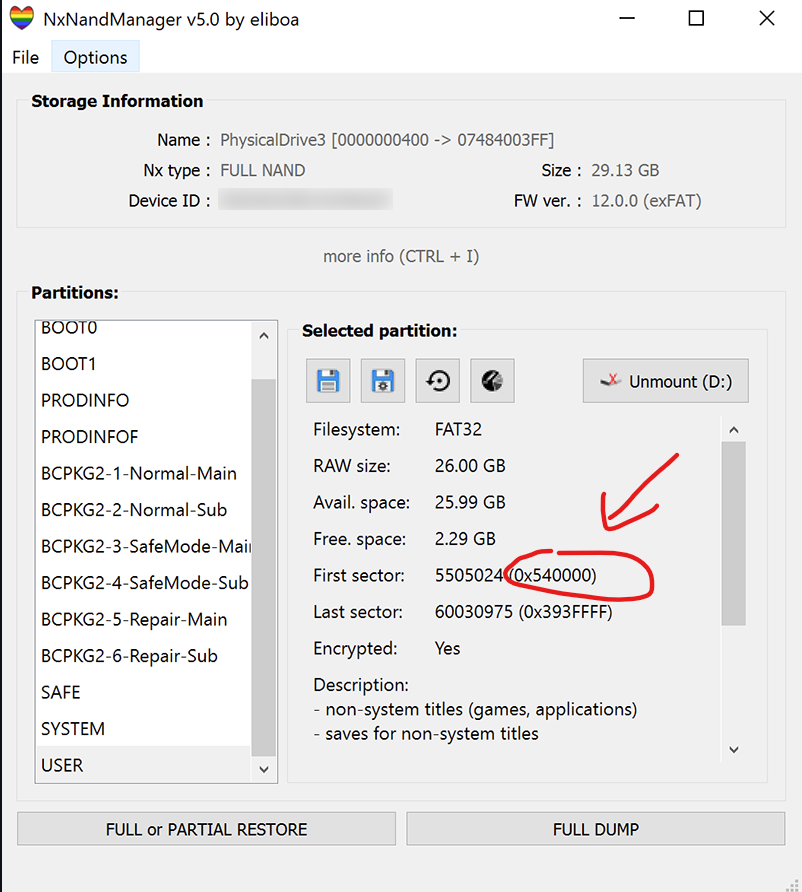The width and height of the screenshot is (802, 892).
Task: Open the Options menu
Action: pos(96,57)
